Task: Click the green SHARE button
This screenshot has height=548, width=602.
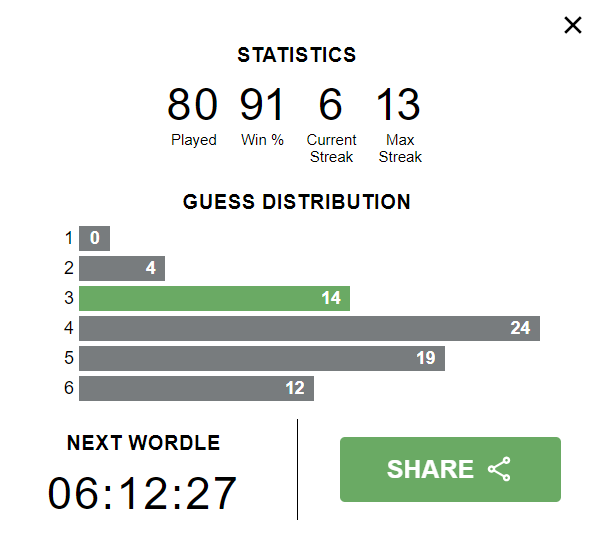Action: point(450,469)
